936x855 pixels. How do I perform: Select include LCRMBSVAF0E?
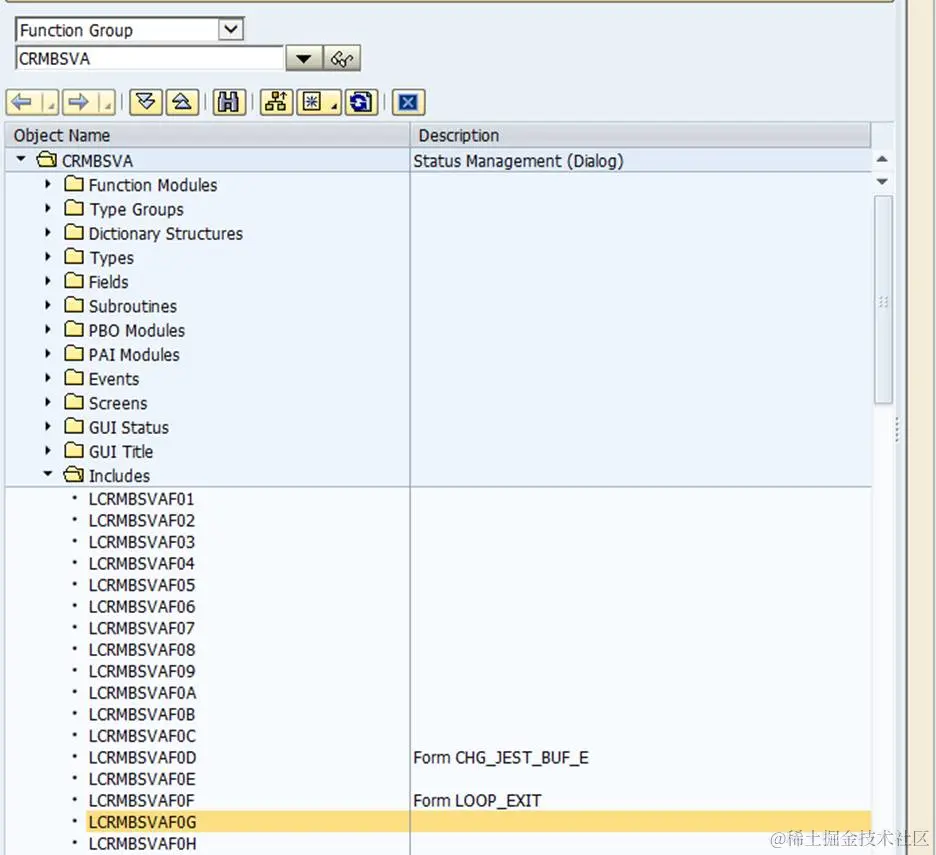coord(141,779)
